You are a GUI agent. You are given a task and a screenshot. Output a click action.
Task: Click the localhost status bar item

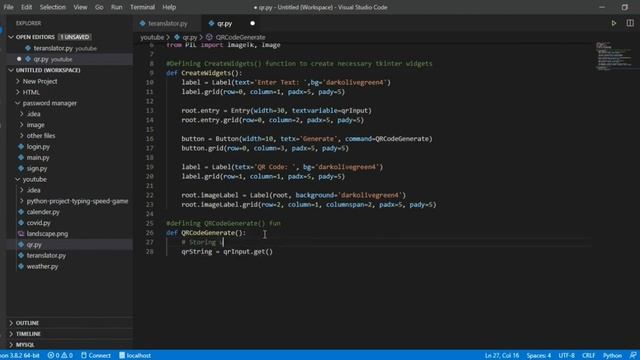coord(135,356)
